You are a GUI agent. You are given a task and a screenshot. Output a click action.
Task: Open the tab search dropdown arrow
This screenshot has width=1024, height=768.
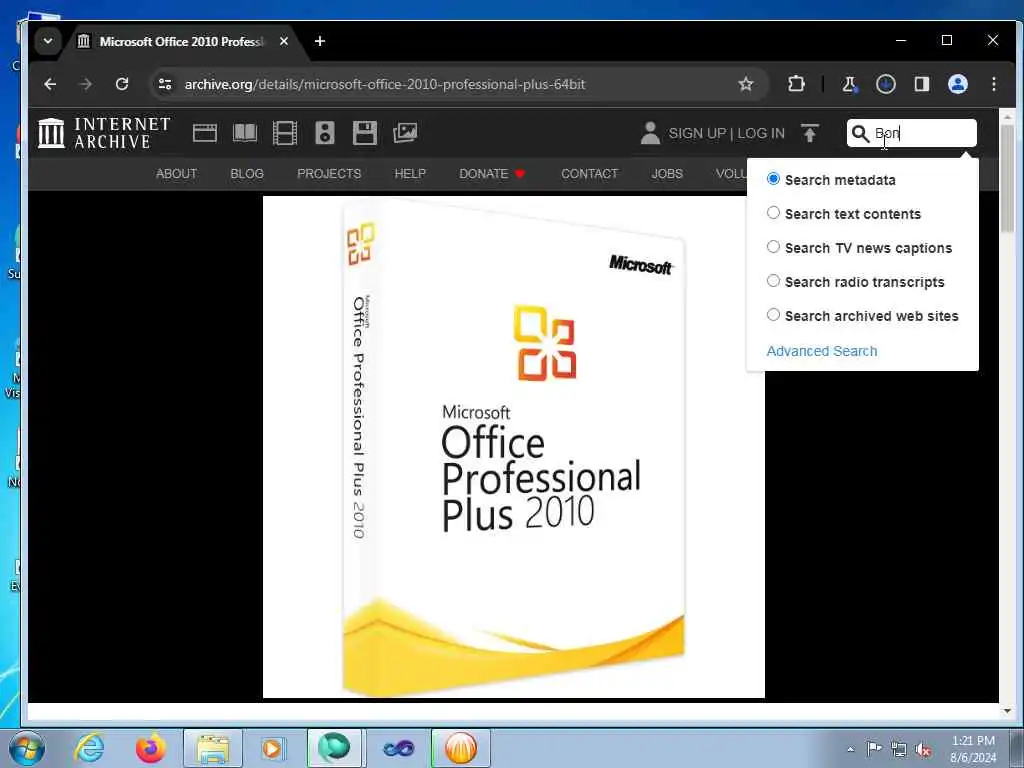point(48,40)
